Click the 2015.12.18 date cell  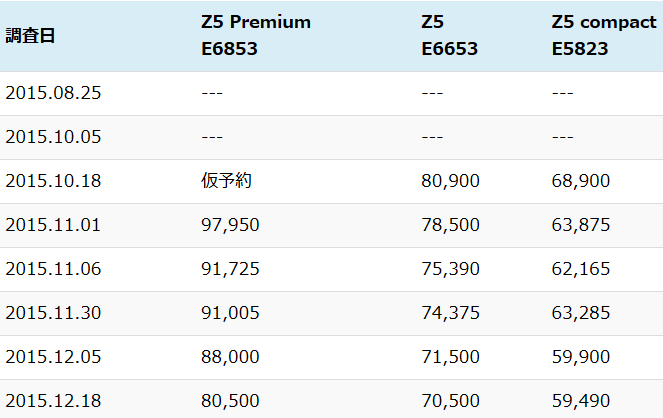[x=53, y=401]
